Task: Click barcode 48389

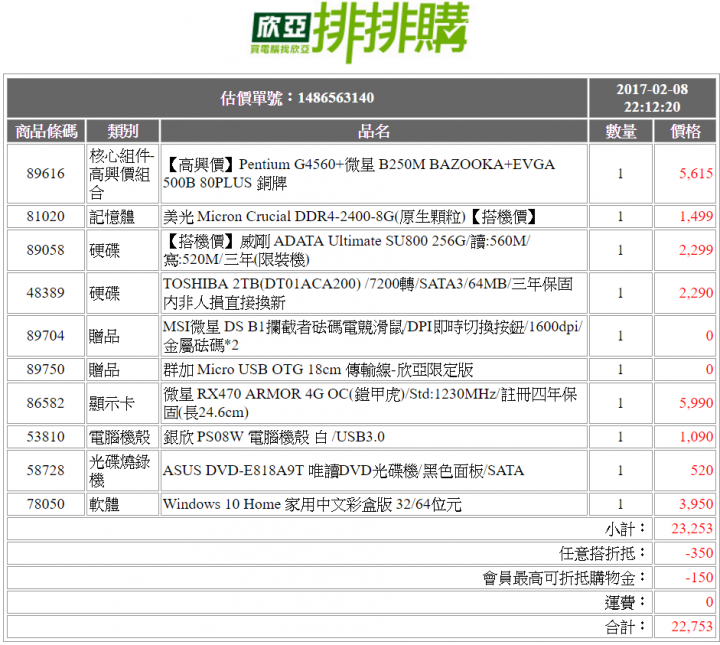Action: [45, 293]
